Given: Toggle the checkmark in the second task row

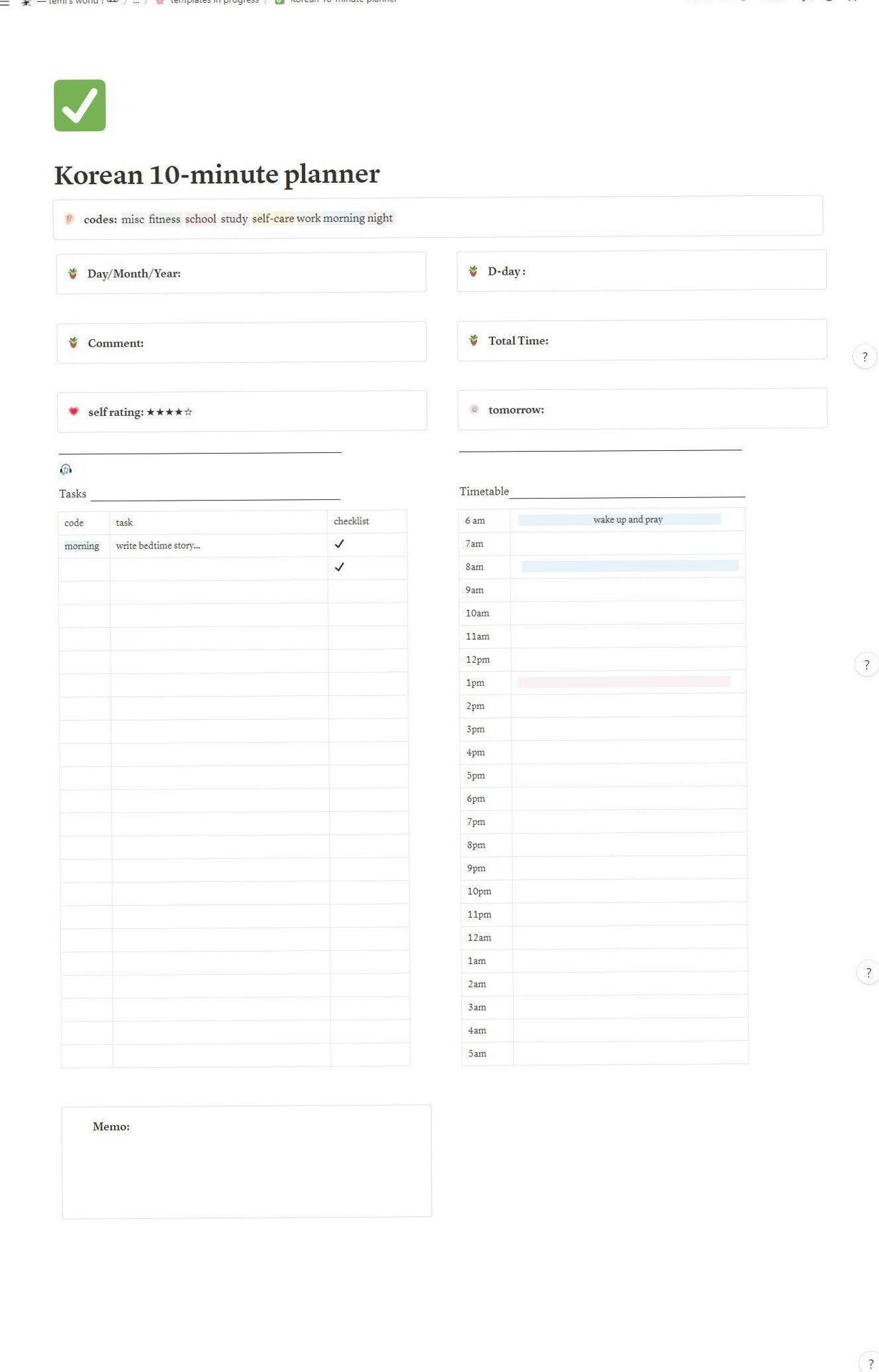Looking at the screenshot, I should (x=339, y=567).
